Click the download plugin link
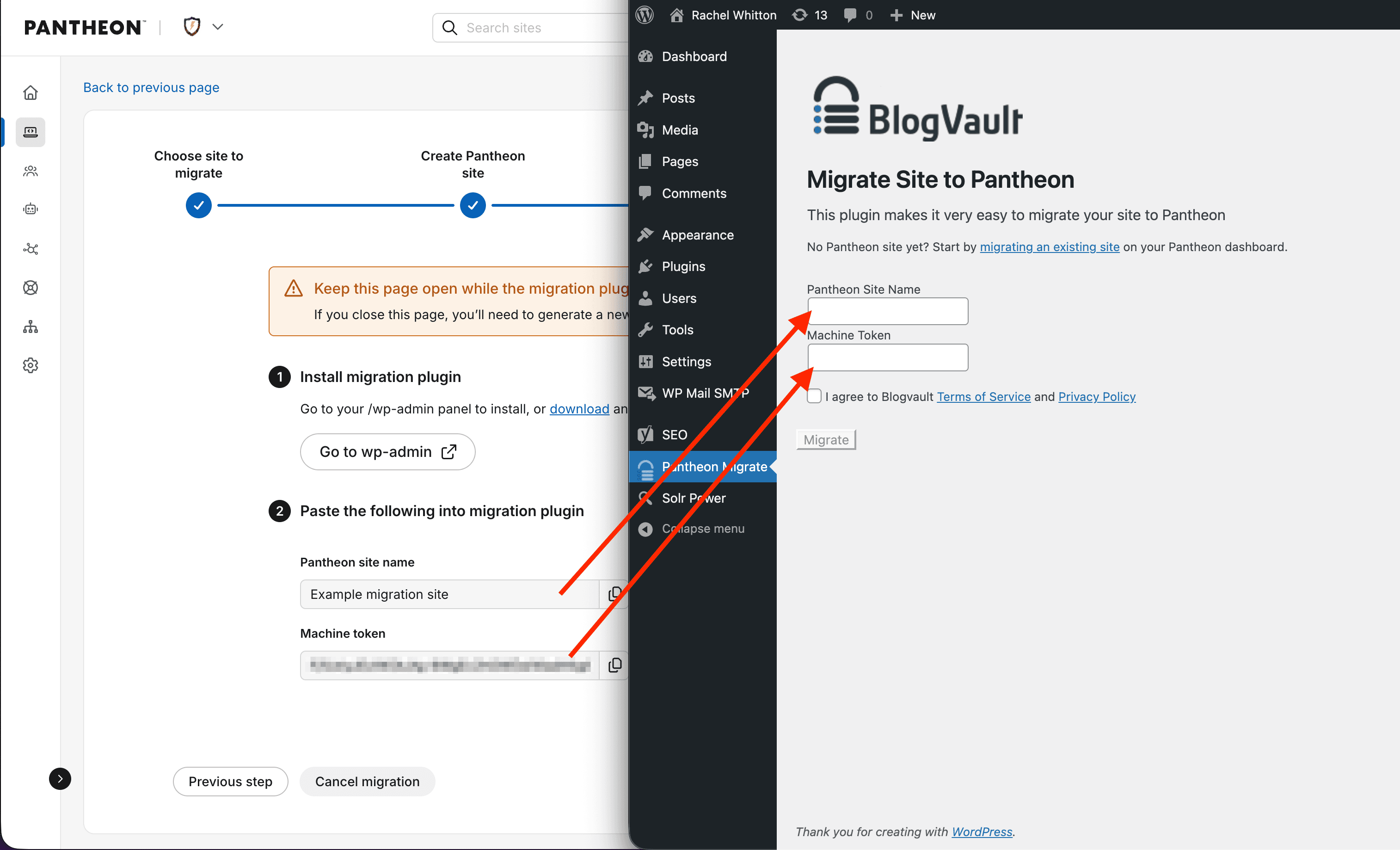Screen dimensions: 1400x850 (579, 408)
